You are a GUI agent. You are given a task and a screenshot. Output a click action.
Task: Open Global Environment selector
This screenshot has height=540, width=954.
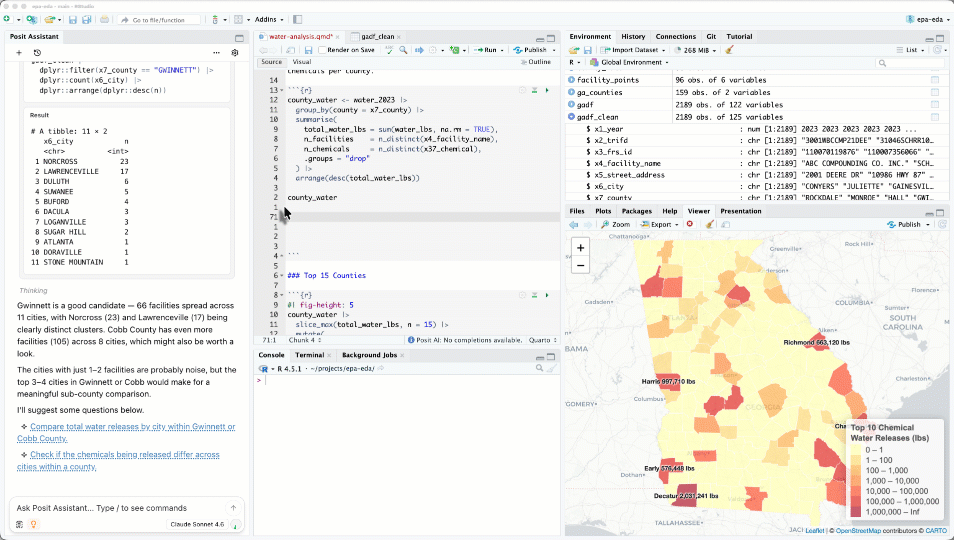(x=630, y=62)
